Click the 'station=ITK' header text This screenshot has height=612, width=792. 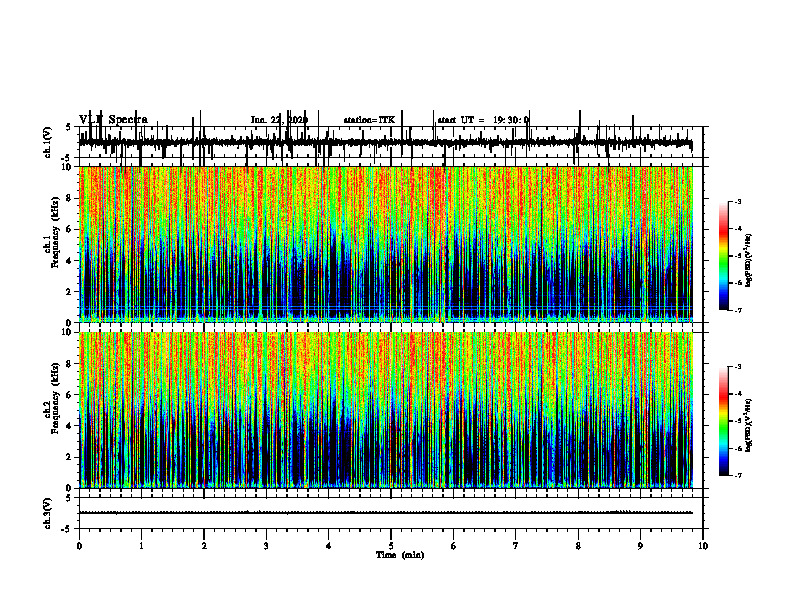[x=369, y=120]
